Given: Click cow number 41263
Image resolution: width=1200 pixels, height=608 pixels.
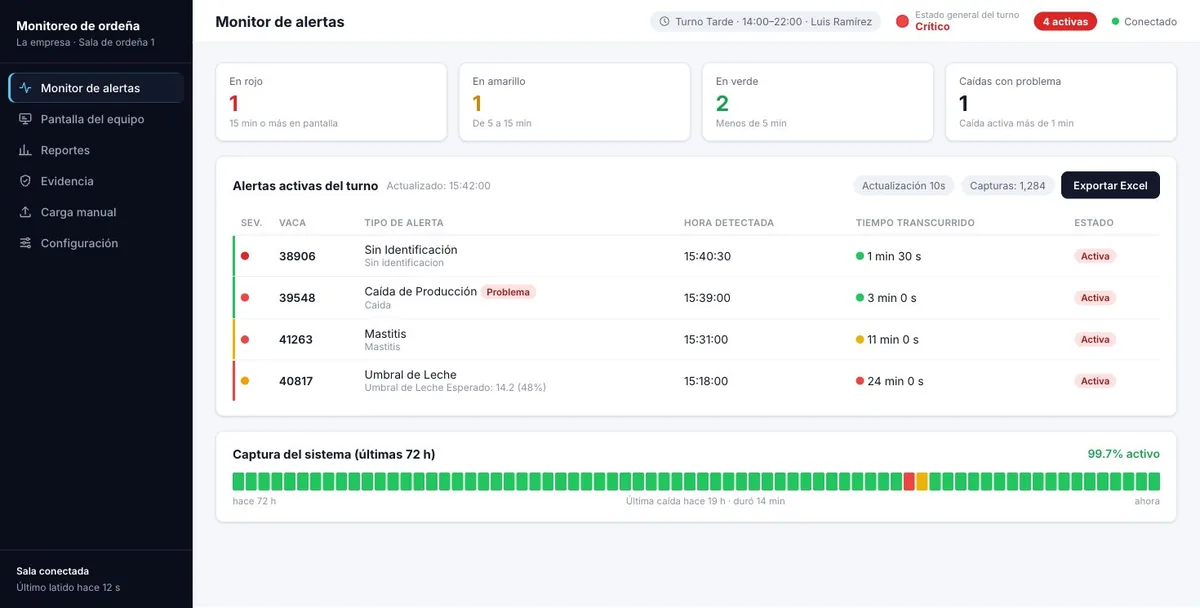Looking at the screenshot, I should (x=296, y=340).
